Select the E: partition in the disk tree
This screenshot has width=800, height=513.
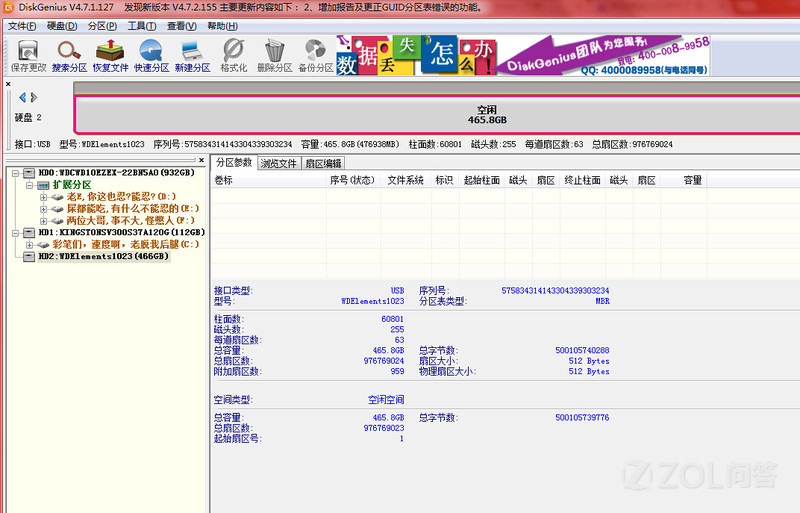133,209
